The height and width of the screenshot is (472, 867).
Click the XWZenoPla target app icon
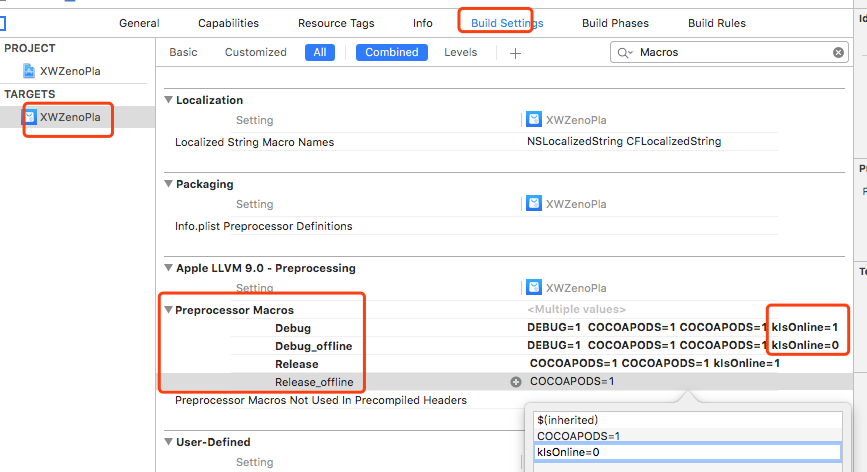30,117
